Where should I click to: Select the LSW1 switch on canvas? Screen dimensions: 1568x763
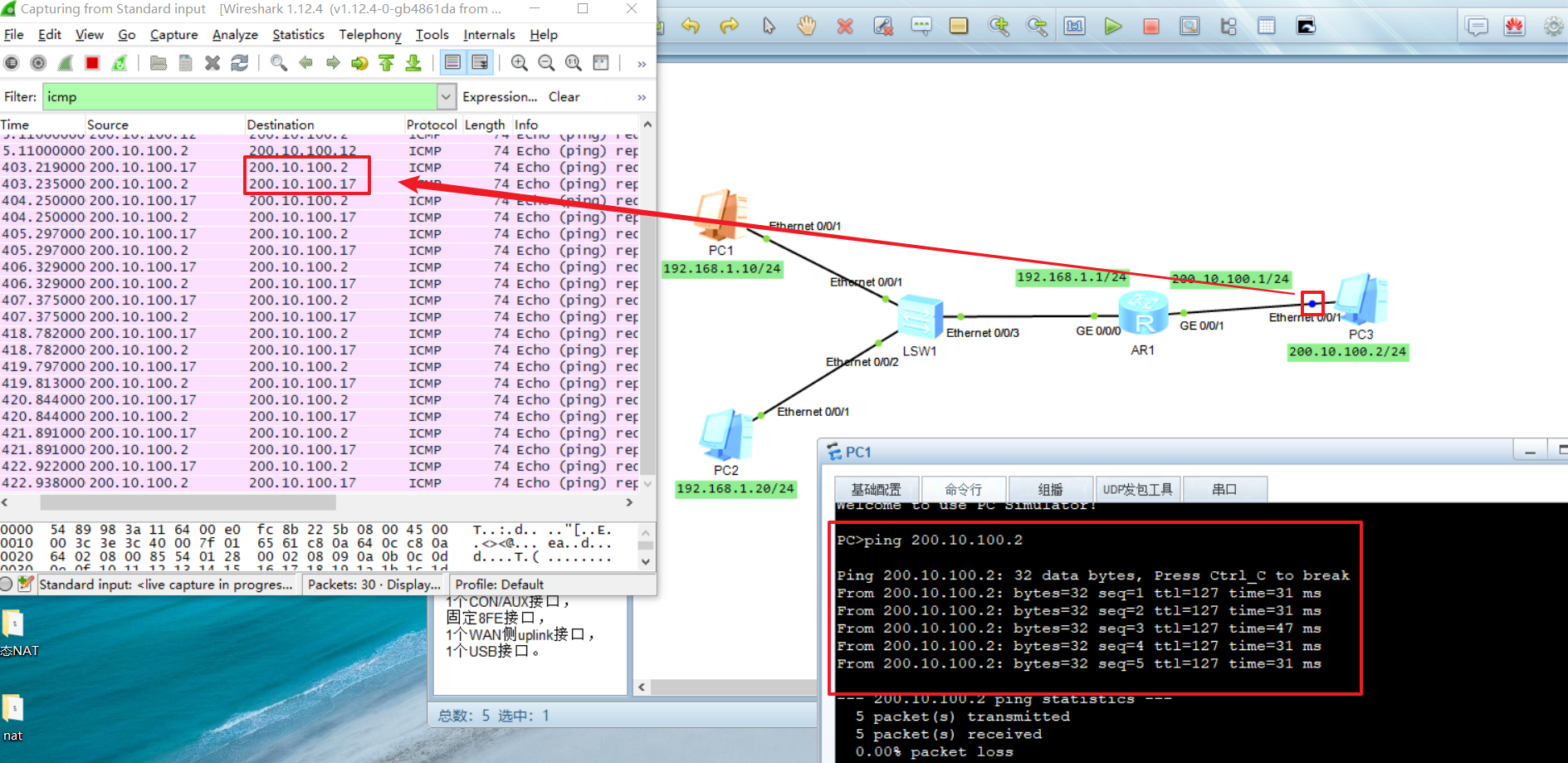click(x=920, y=316)
